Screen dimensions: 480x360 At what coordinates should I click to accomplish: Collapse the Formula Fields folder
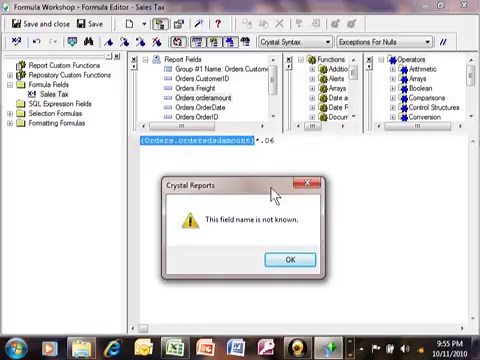(x=10, y=85)
